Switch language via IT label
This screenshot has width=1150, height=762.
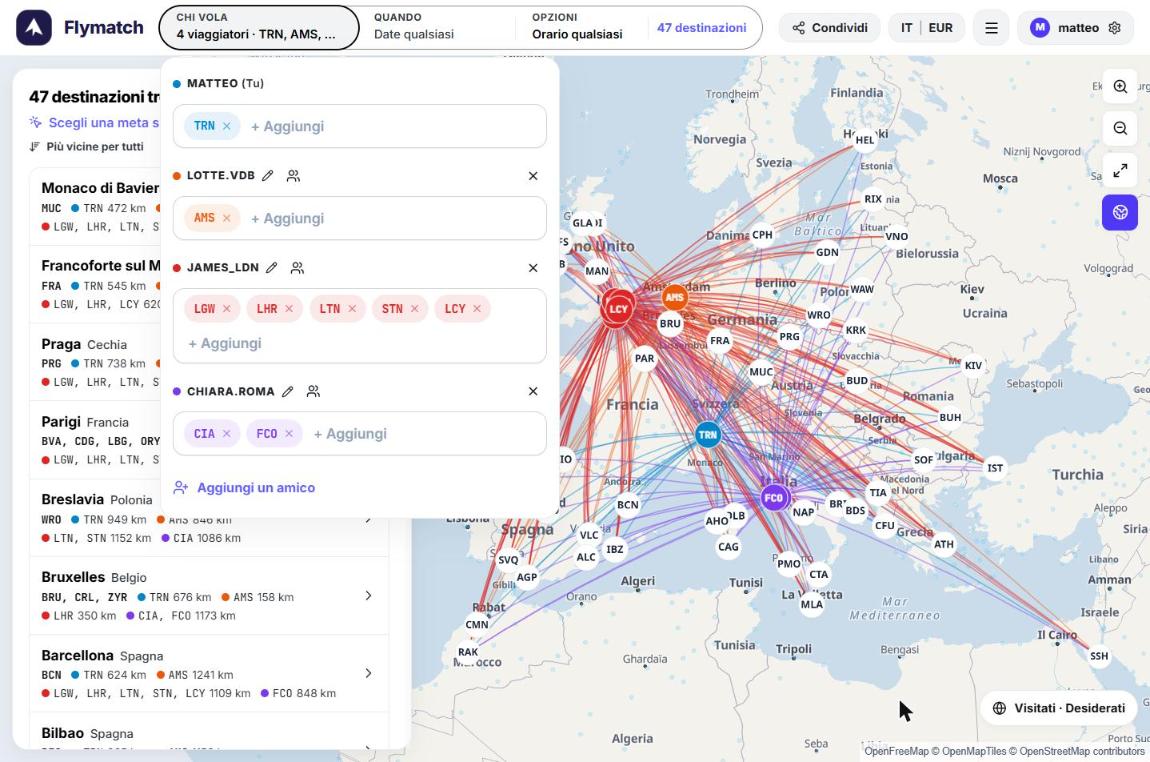coord(907,28)
